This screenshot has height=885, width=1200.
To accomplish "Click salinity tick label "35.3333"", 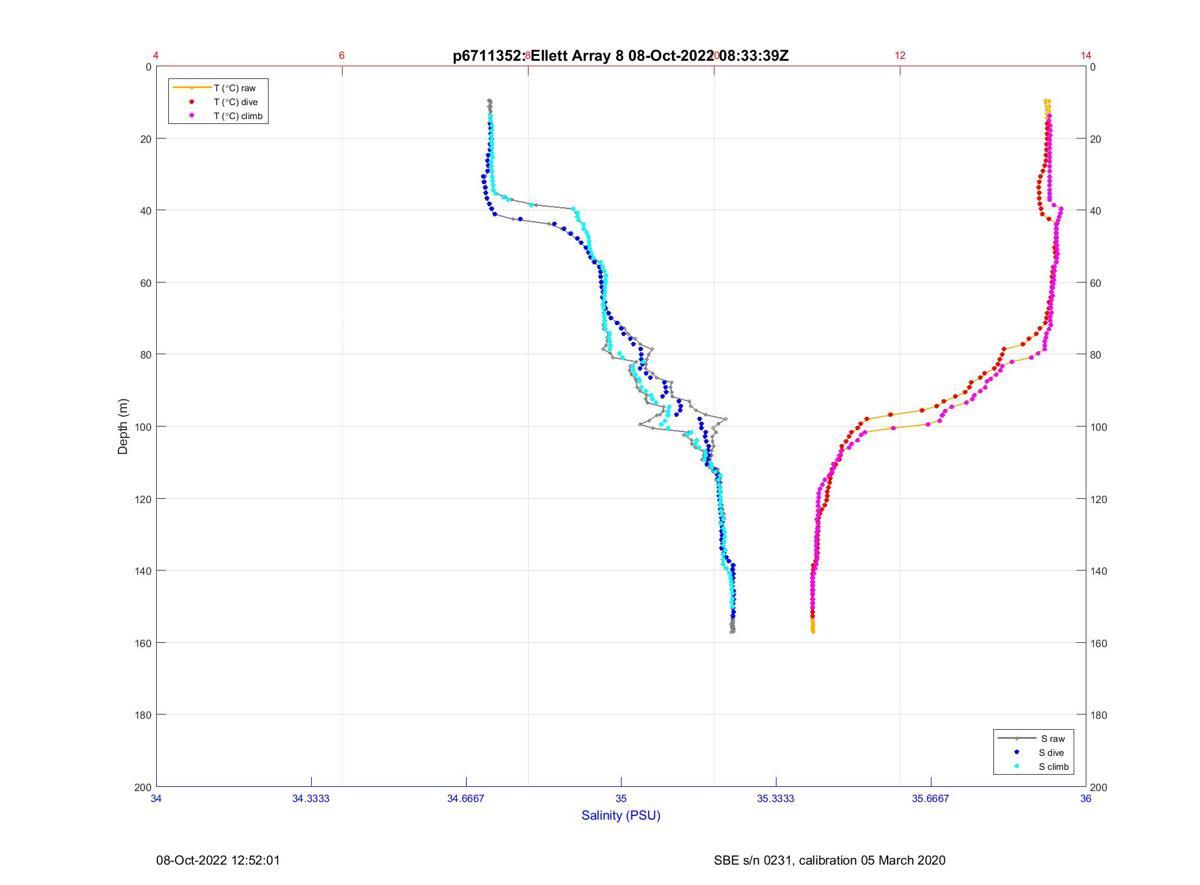I will pyautogui.click(x=776, y=798).
